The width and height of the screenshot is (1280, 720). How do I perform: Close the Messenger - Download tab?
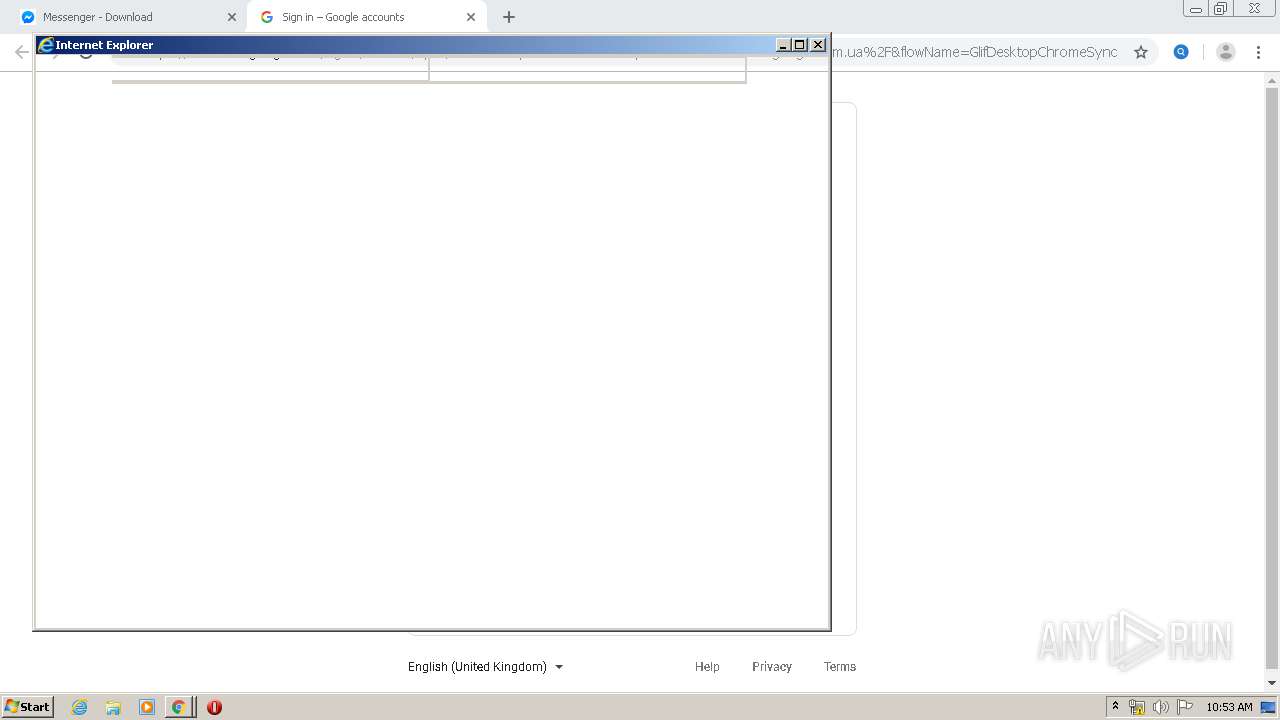coord(232,17)
